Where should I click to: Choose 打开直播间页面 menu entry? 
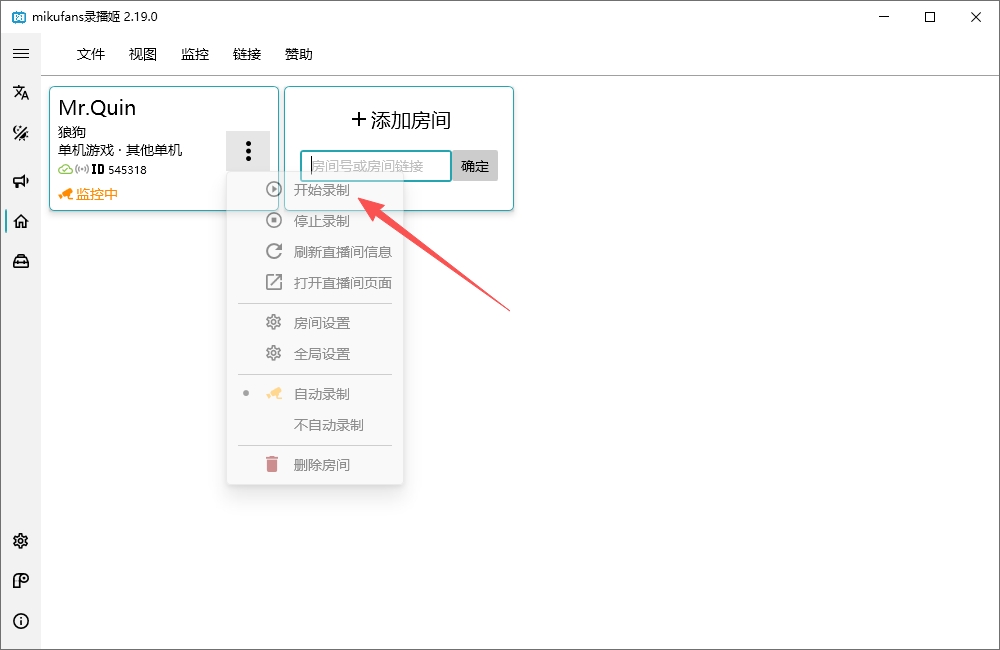tap(315, 283)
